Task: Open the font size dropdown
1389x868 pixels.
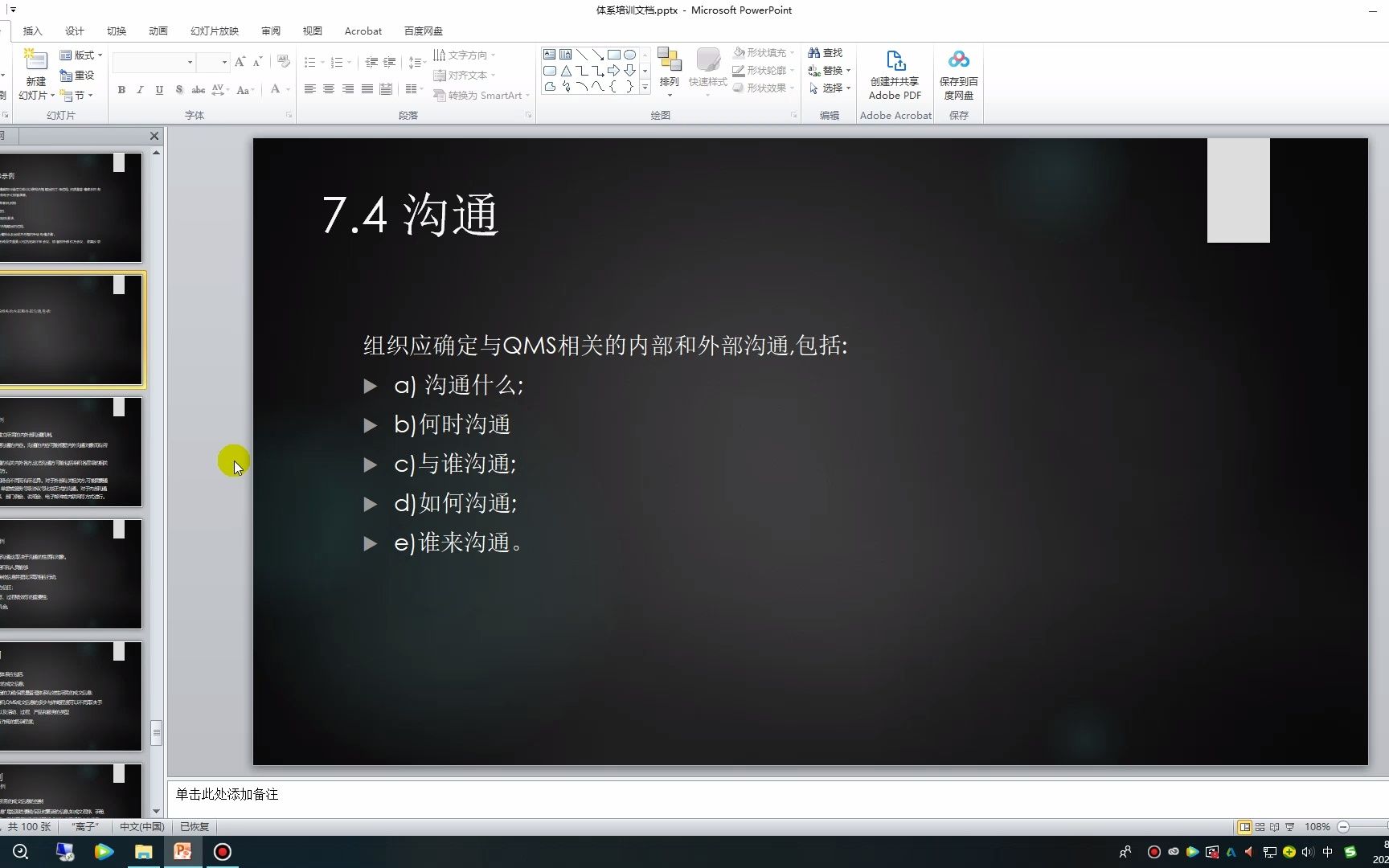Action: click(223, 62)
